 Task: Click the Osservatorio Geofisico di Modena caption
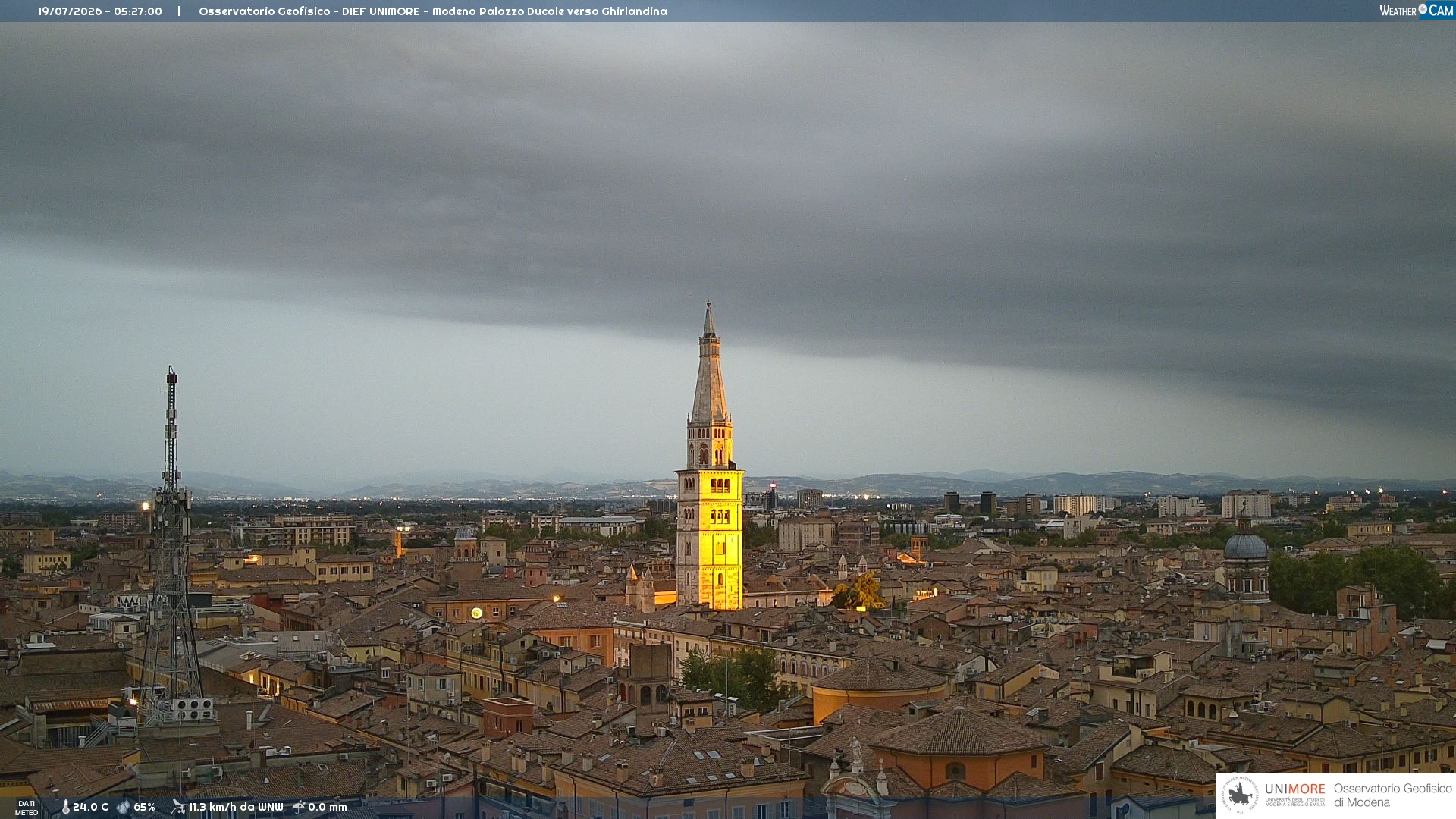pyautogui.click(x=1392, y=795)
